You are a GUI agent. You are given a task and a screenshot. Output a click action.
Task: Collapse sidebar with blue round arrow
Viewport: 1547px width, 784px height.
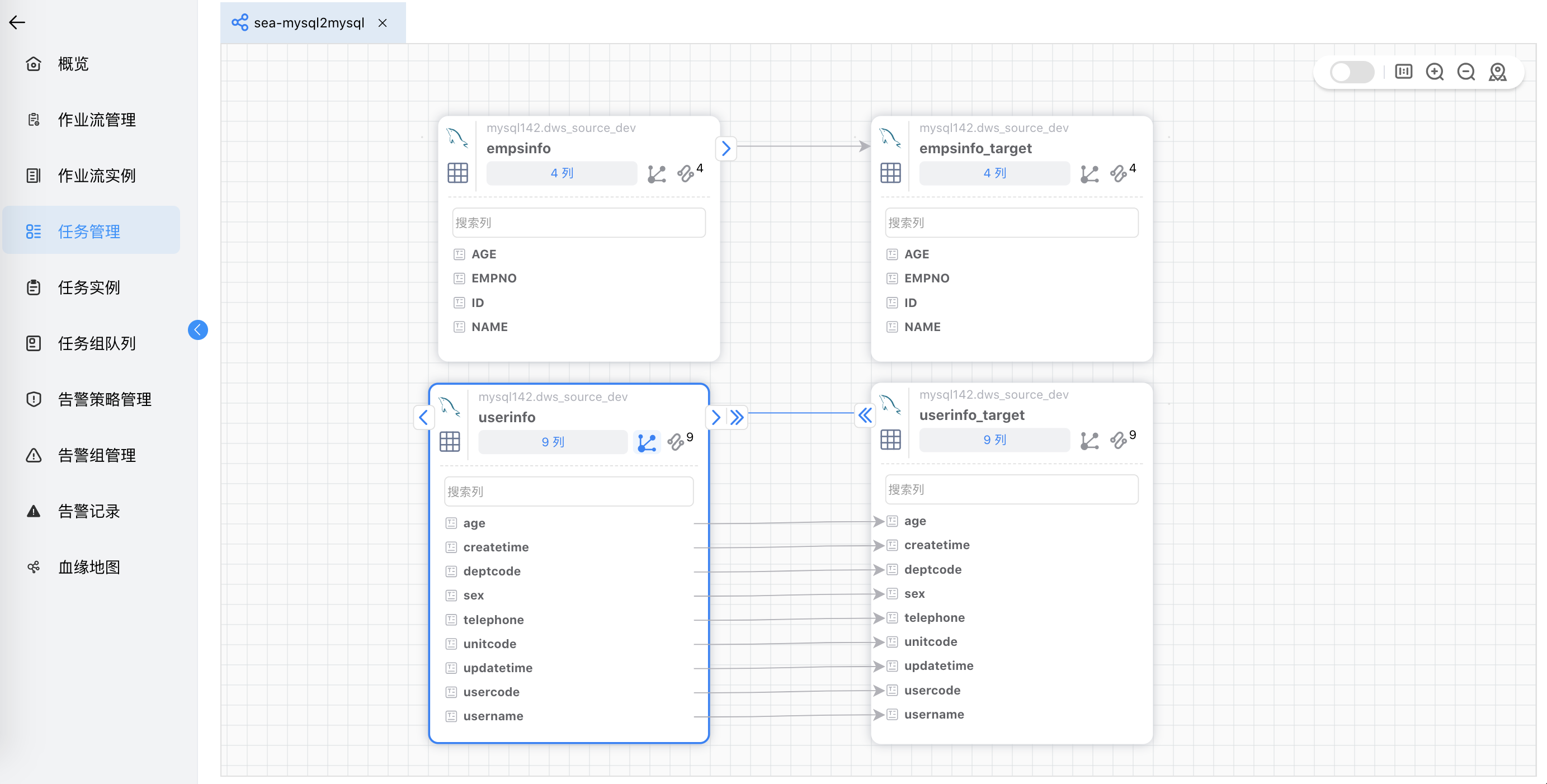coord(197,329)
